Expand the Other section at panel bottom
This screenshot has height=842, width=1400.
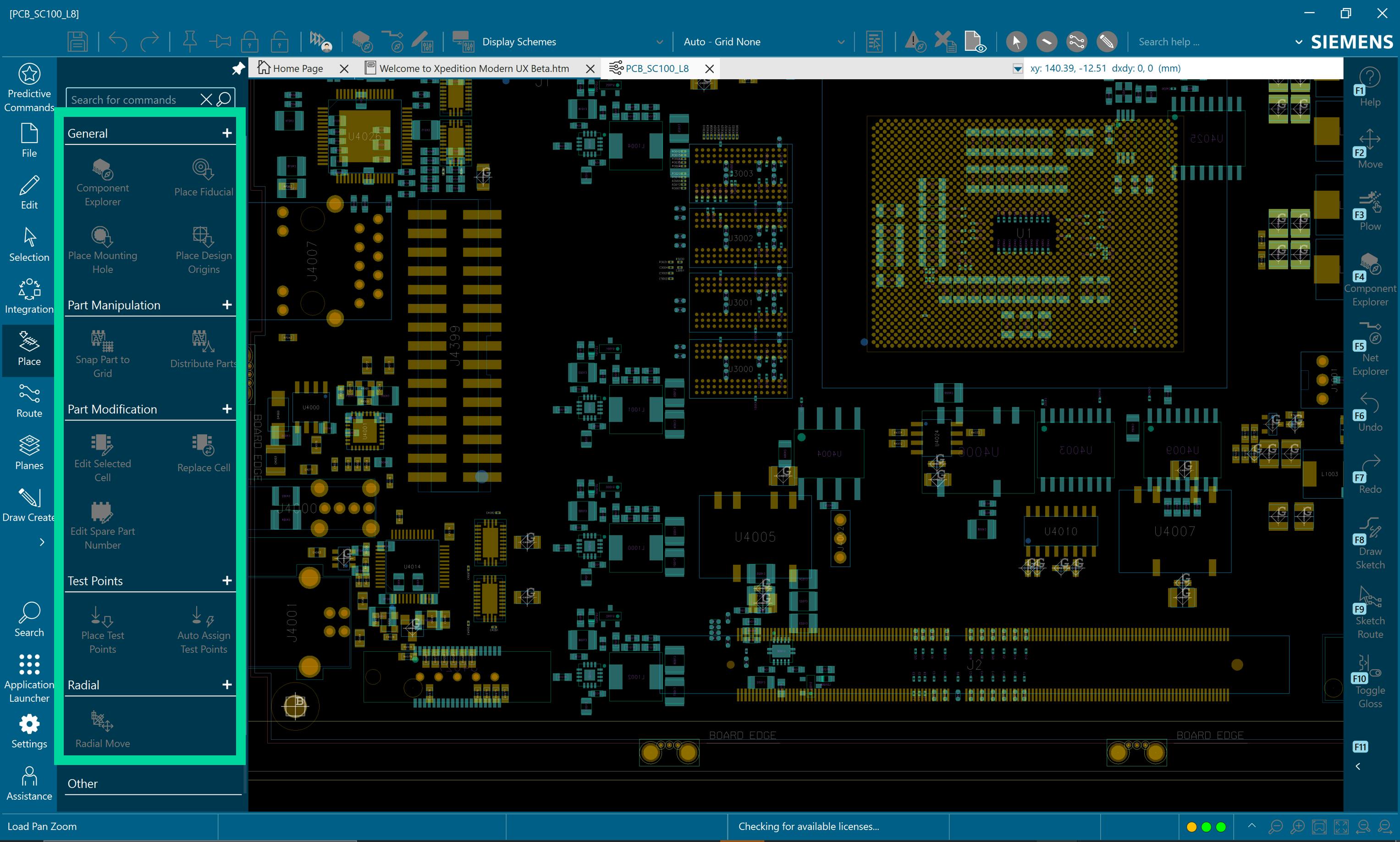point(83,783)
